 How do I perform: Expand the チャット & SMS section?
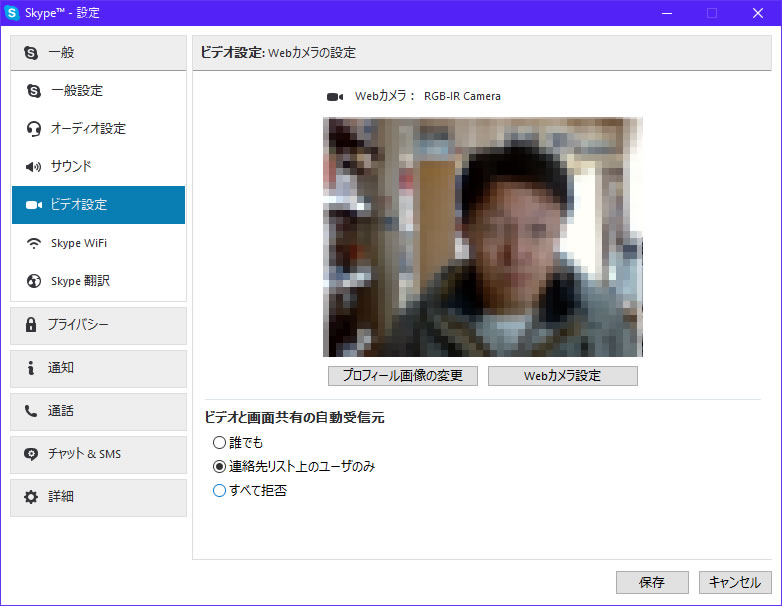click(98, 454)
